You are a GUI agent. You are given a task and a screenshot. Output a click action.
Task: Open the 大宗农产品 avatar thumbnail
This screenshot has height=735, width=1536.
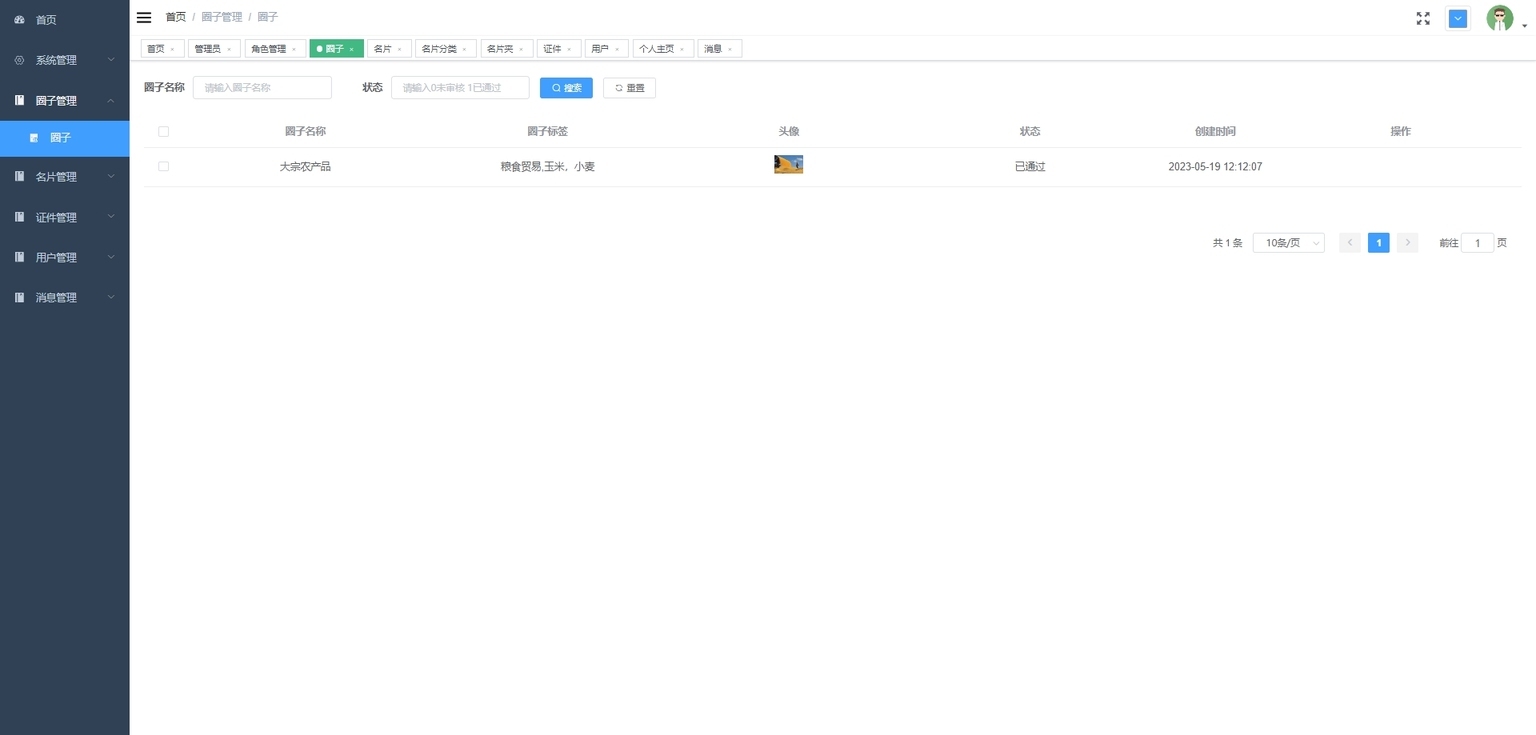pyautogui.click(x=789, y=165)
